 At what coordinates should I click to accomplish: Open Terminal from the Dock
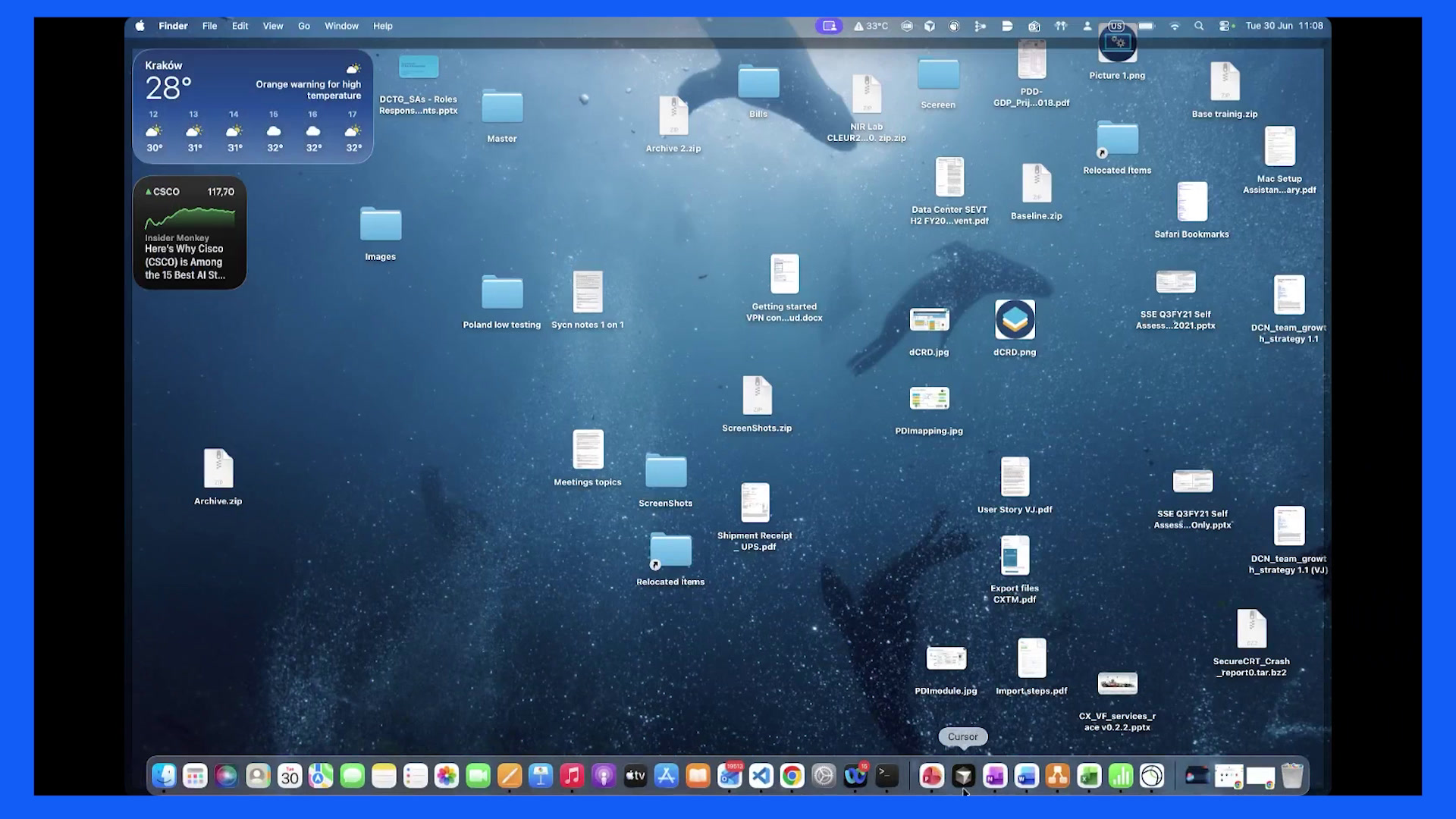[x=886, y=776]
